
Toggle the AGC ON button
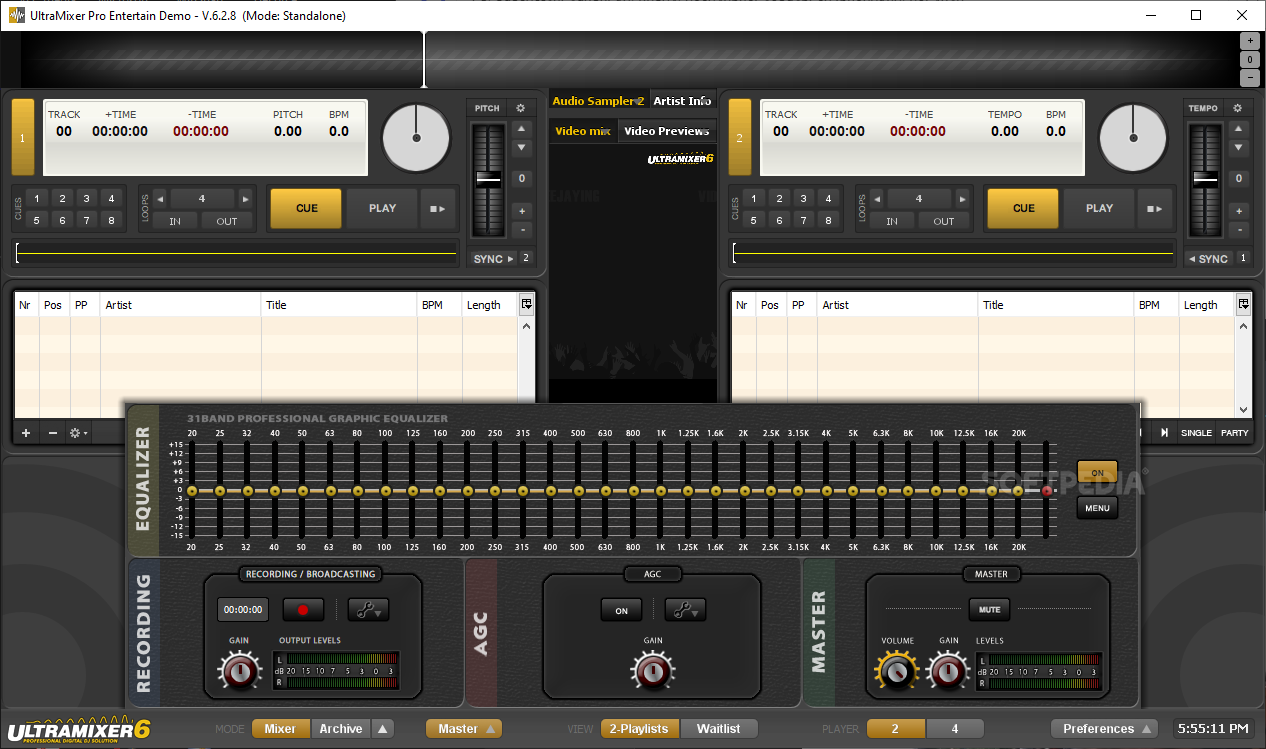point(621,610)
